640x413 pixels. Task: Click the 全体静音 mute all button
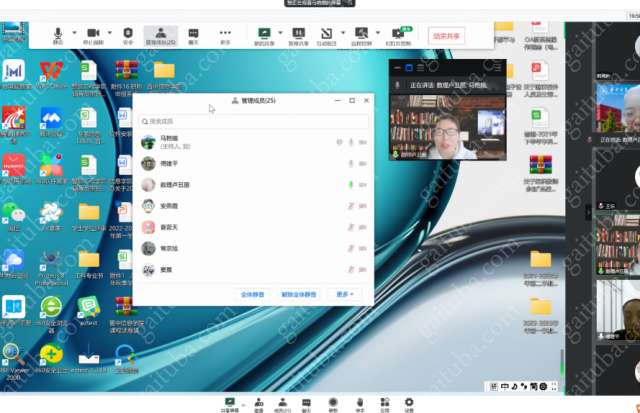tap(252, 295)
